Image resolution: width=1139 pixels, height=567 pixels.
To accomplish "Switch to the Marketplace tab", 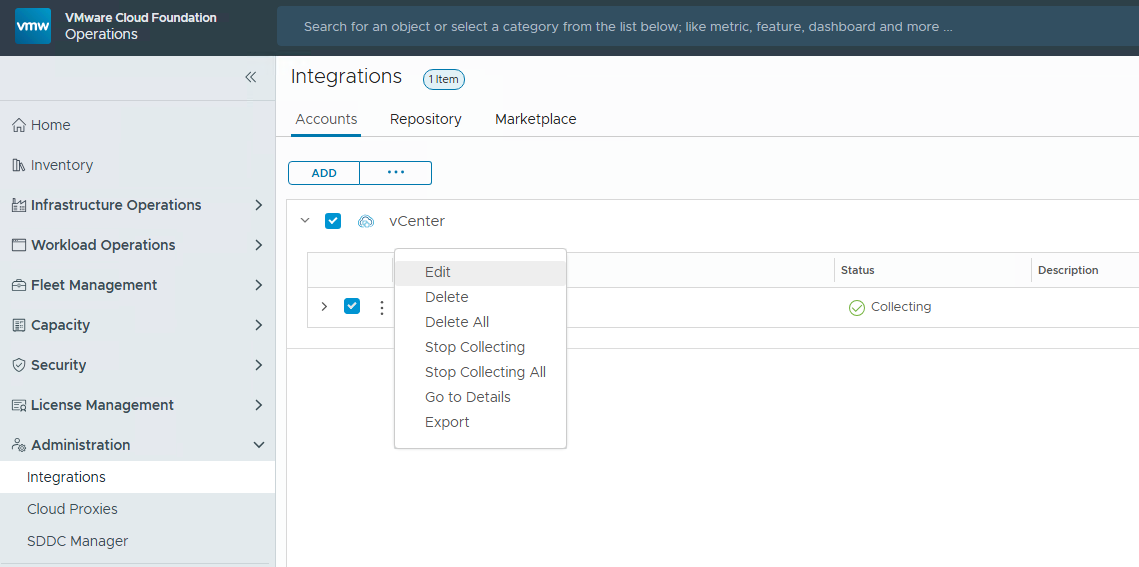I will 535,119.
